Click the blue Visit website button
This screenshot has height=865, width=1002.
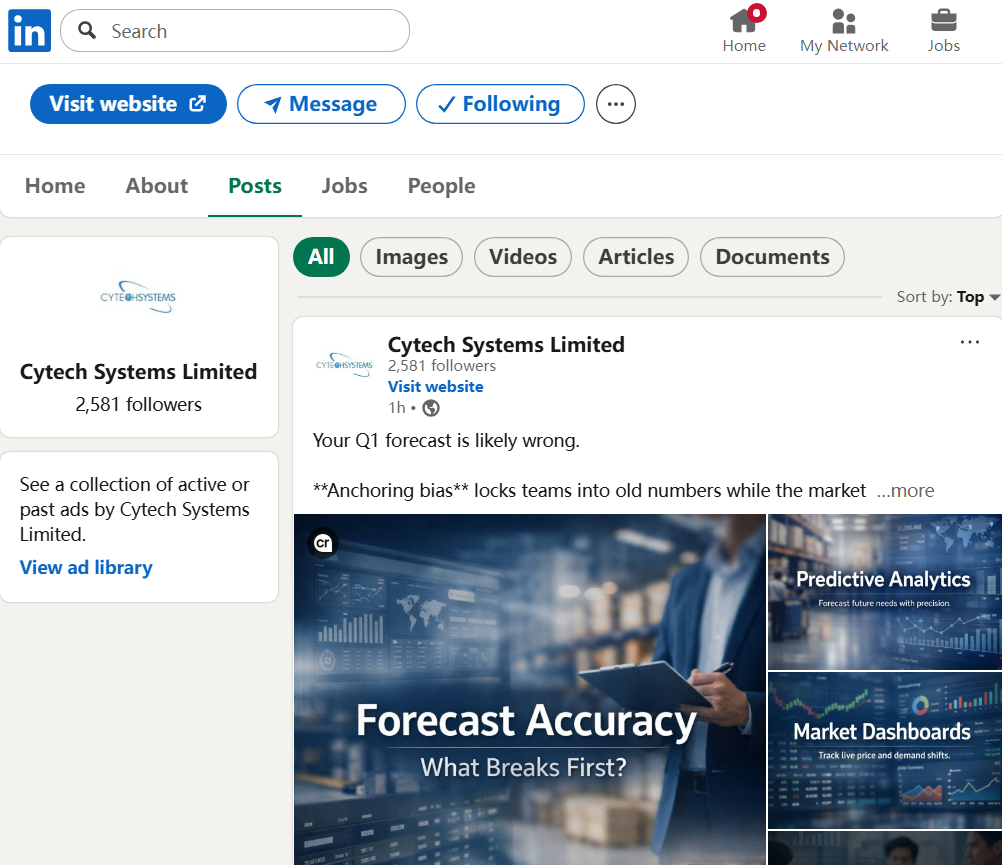[128, 104]
